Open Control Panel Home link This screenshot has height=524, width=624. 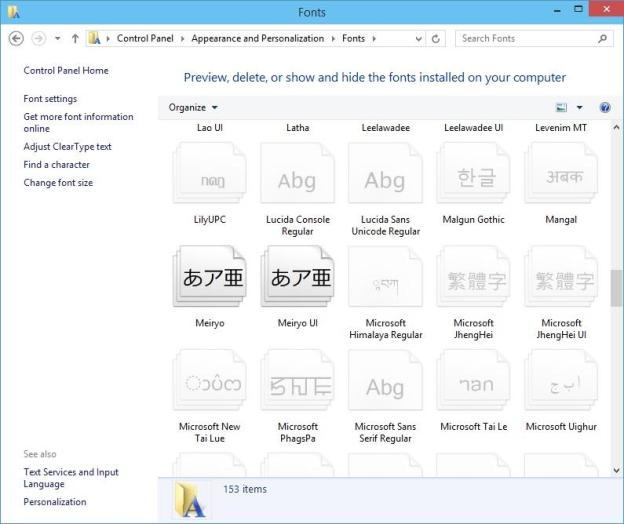click(x=66, y=70)
